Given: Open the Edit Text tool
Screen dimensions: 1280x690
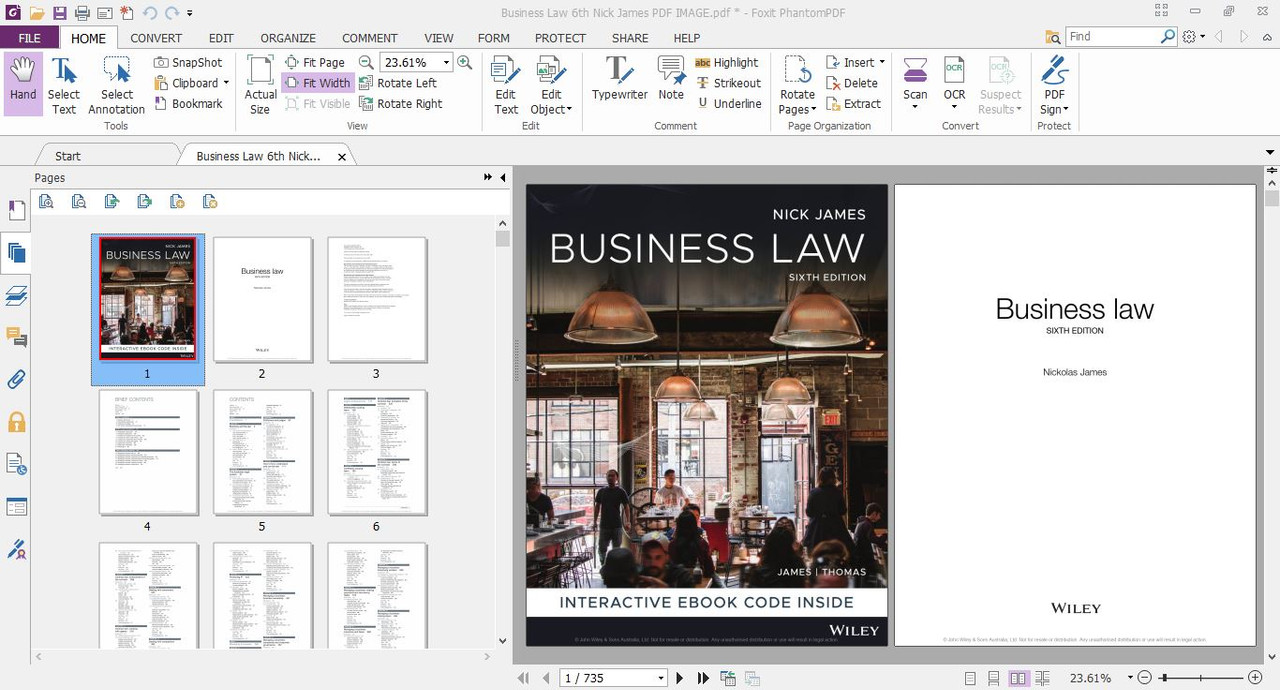Looking at the screenshot, I should tap(506, 84).
